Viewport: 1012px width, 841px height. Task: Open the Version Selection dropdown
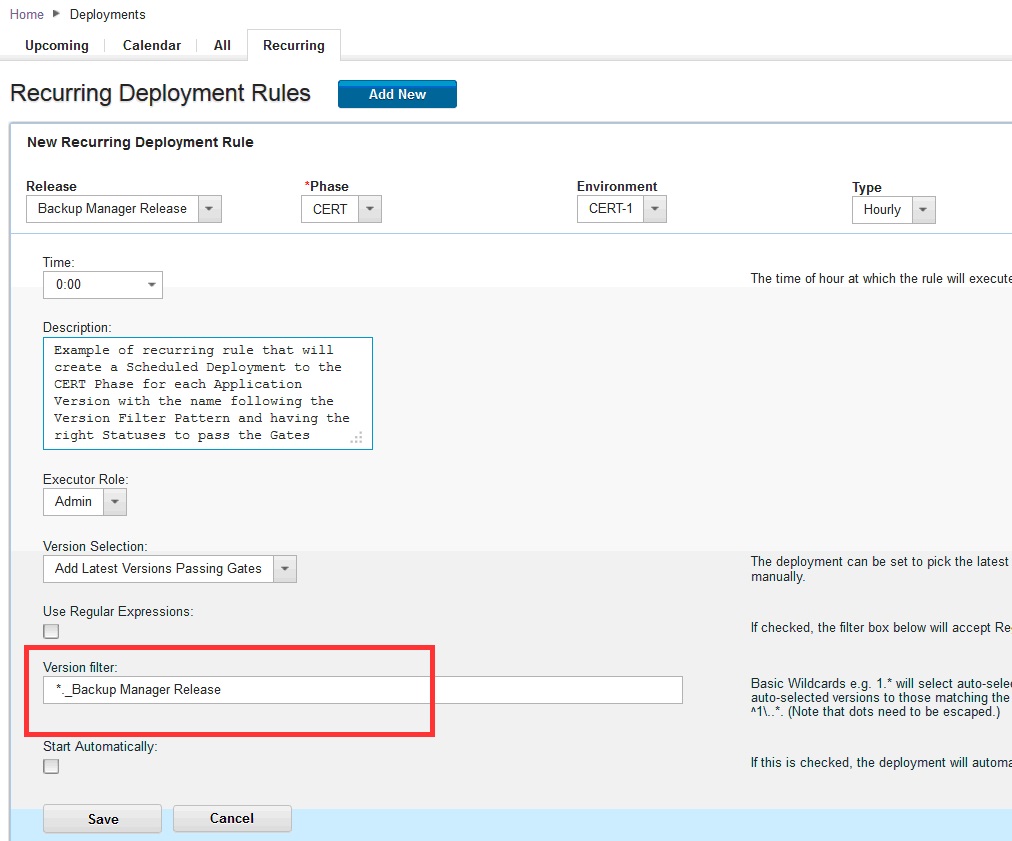[x=170, y=569]
